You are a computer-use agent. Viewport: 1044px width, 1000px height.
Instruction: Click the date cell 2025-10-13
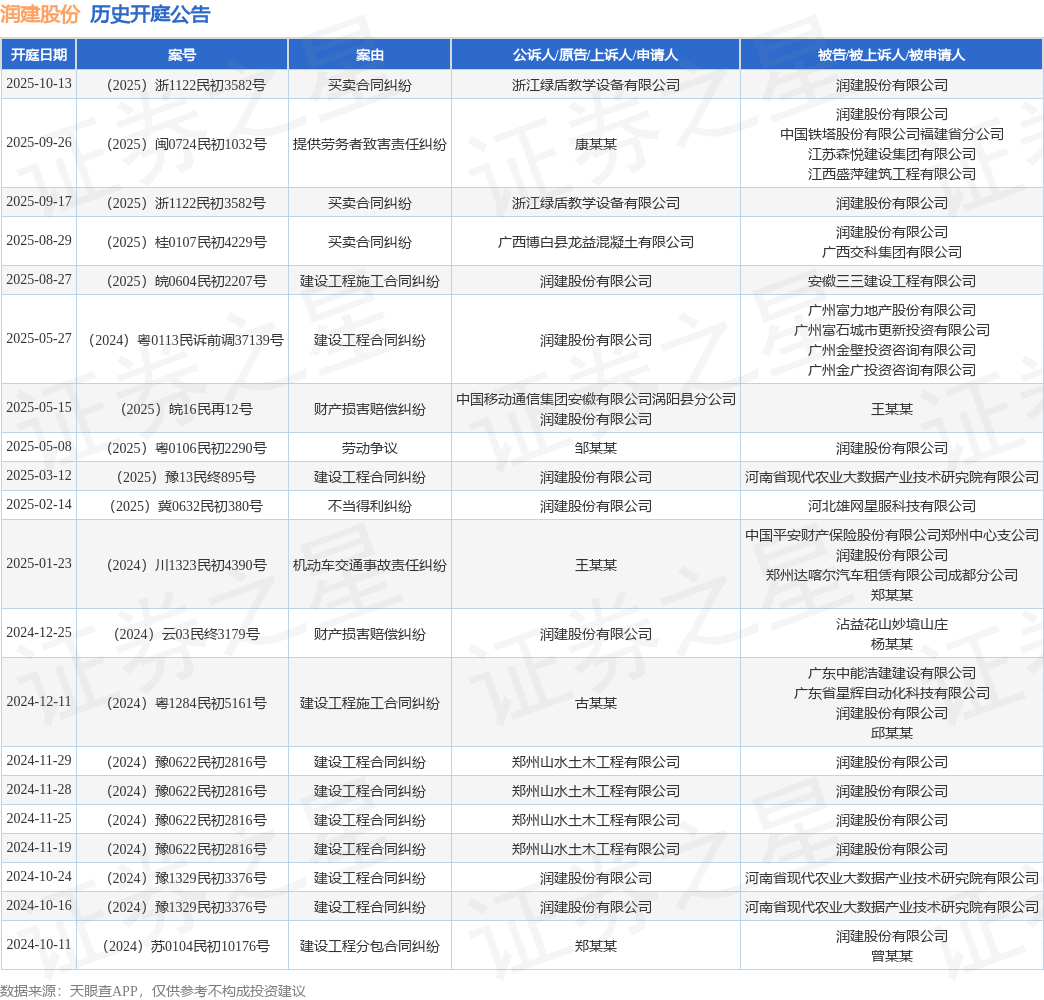click(39, 83)
